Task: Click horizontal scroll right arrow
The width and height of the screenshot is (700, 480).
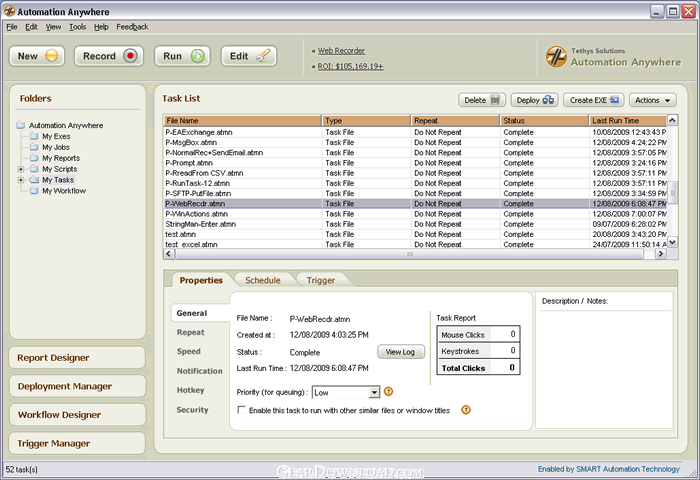Action: (x=661, y=254)
